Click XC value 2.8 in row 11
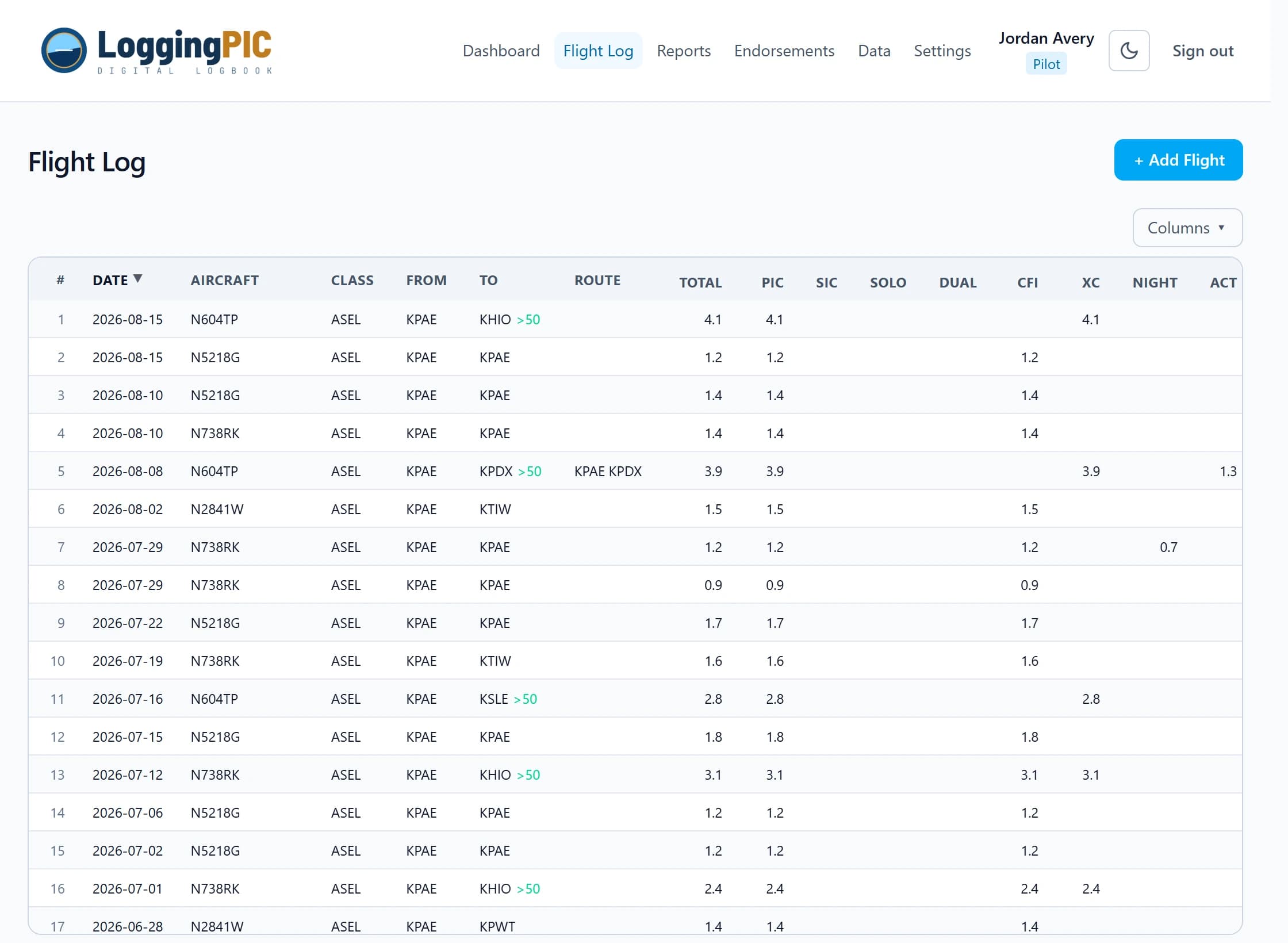1288x943 pixels. pos(1091,699)
